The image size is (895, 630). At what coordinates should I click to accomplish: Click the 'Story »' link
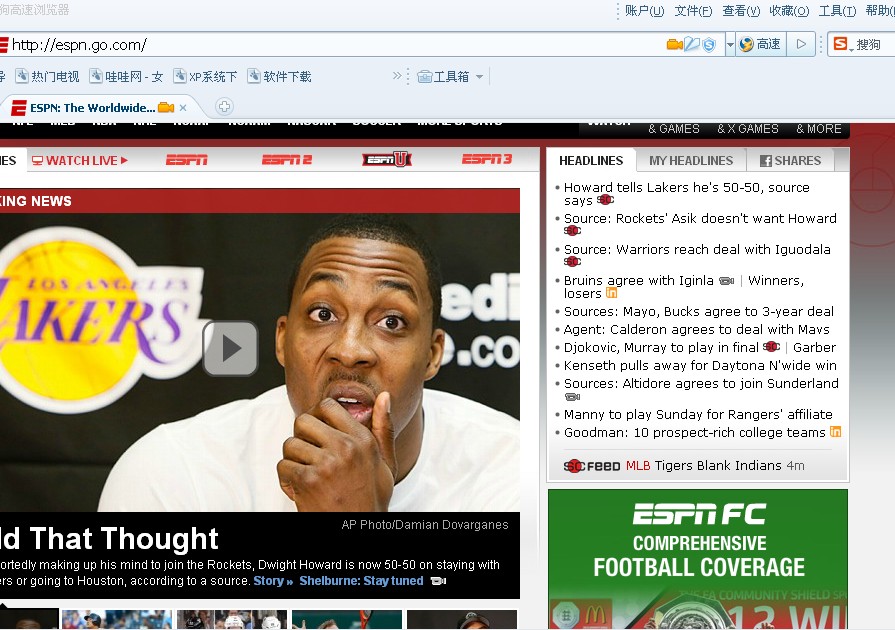[273, 581]
